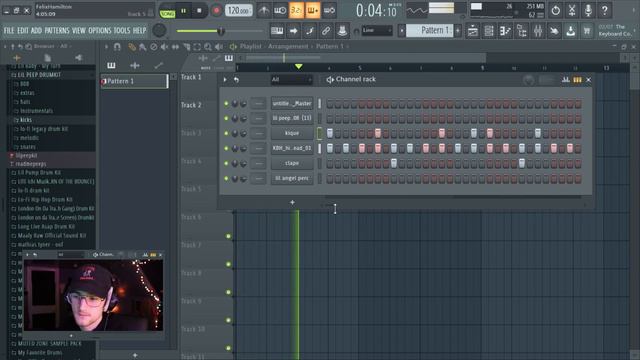Select the playlist paint brush tool
This screenshot has height=360, width=640.
click(x=142, y=47)
